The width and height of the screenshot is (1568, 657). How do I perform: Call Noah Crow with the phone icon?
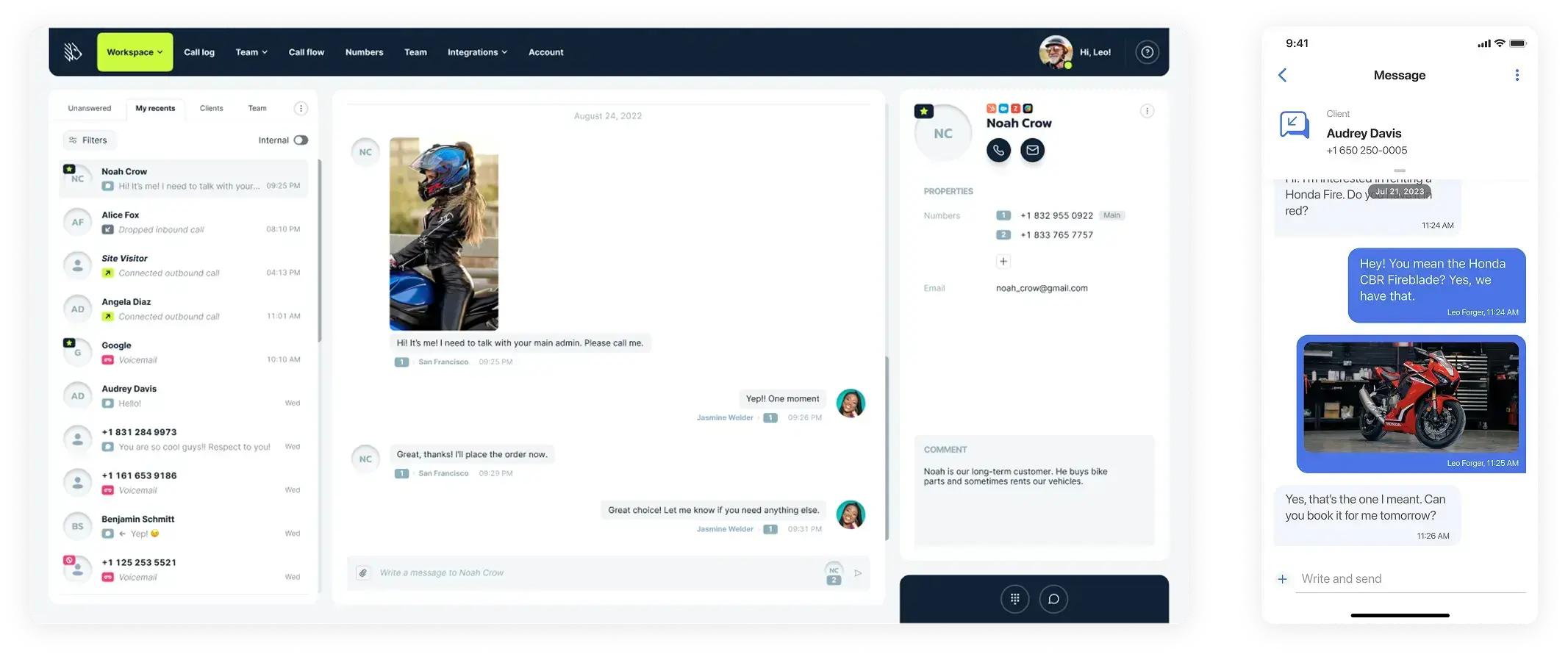998,151
